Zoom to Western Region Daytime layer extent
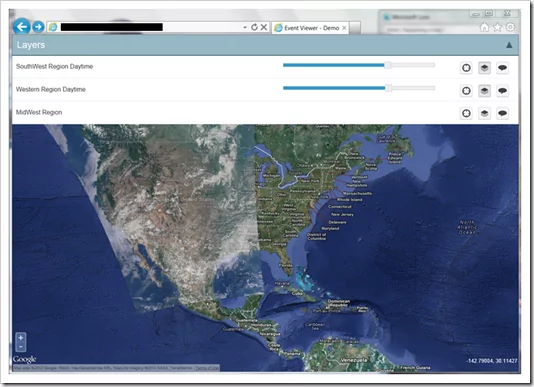The height and width of the screenshot is (387, 534). (466, 91)
